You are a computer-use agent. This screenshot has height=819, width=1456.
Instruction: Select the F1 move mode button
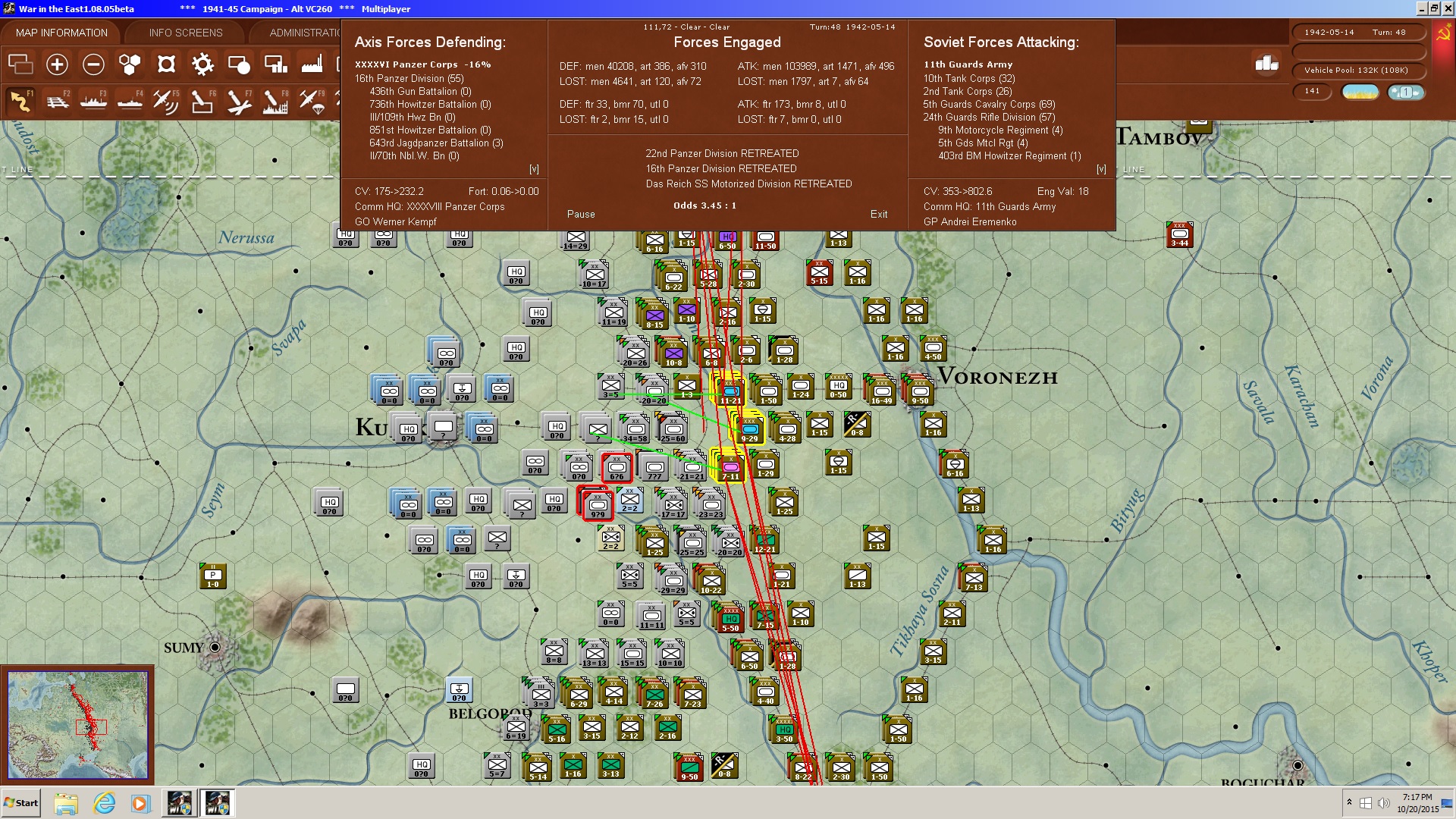(20, 101)
